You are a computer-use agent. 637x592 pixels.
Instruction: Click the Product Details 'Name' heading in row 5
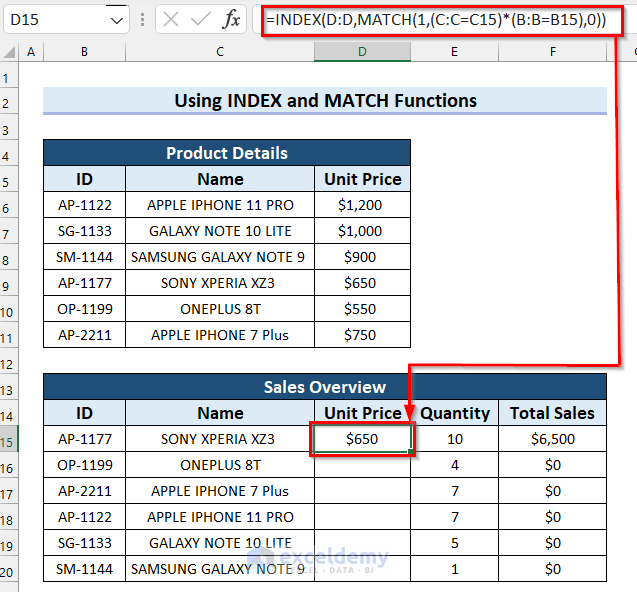220,179
